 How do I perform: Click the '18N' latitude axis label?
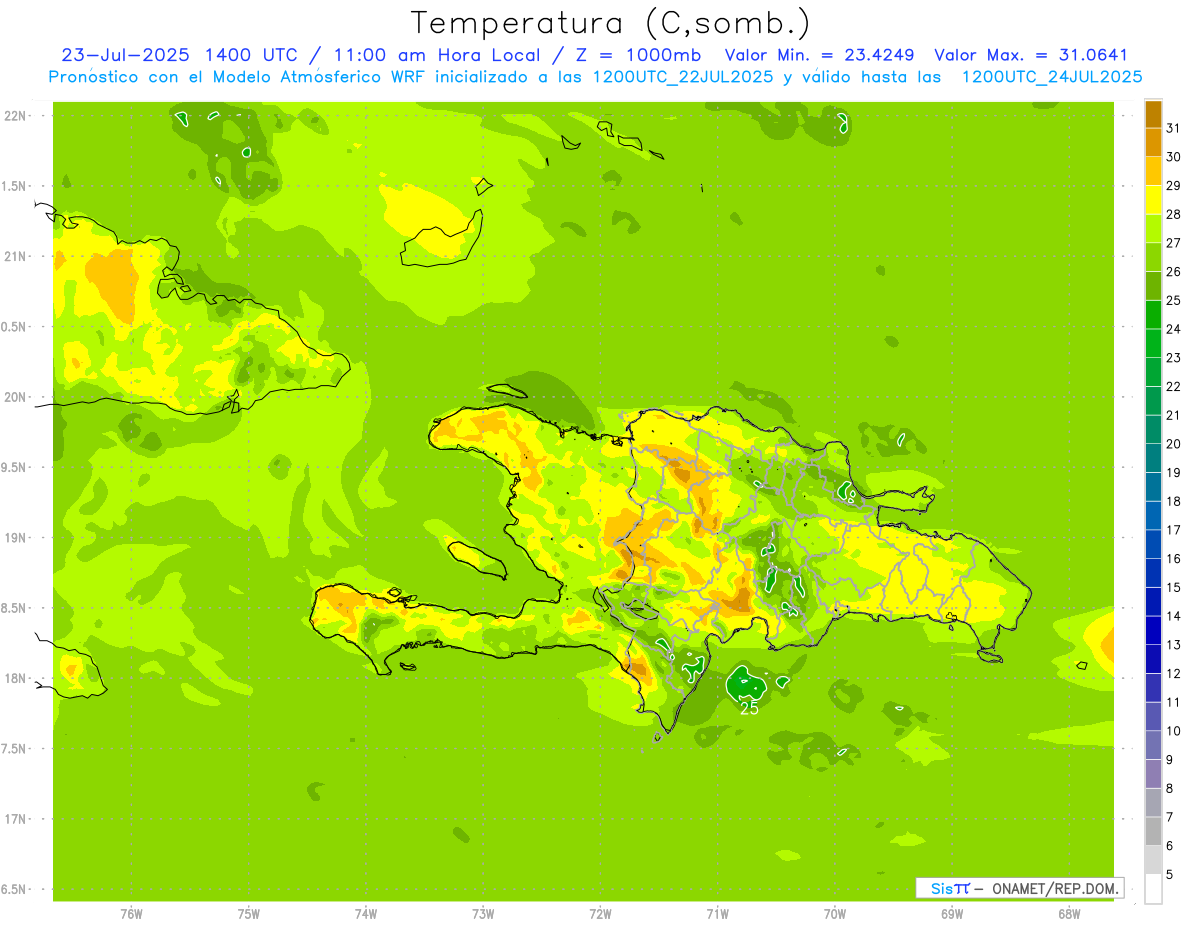[15, 678]
